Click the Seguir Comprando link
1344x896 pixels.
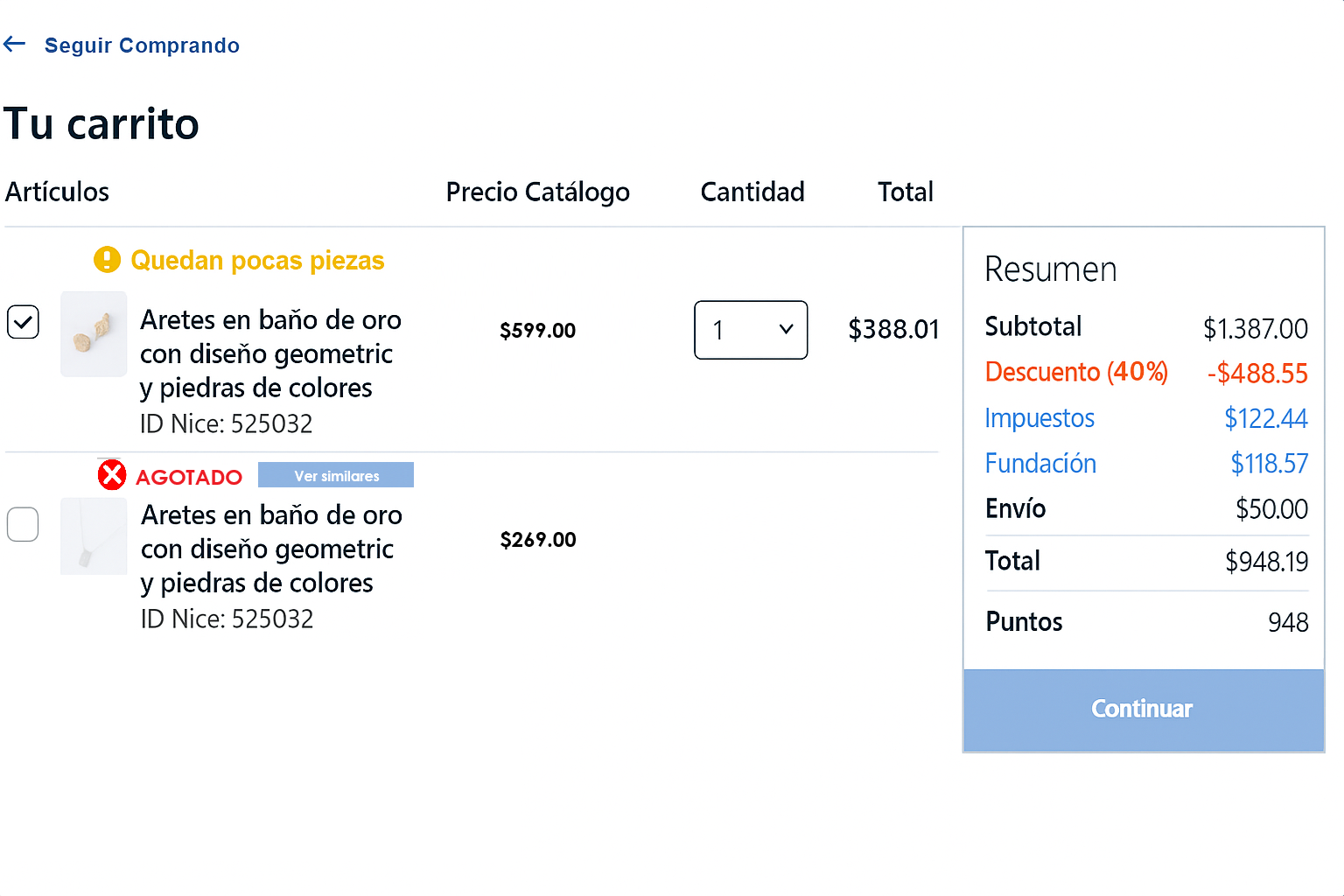pos(142,45)
